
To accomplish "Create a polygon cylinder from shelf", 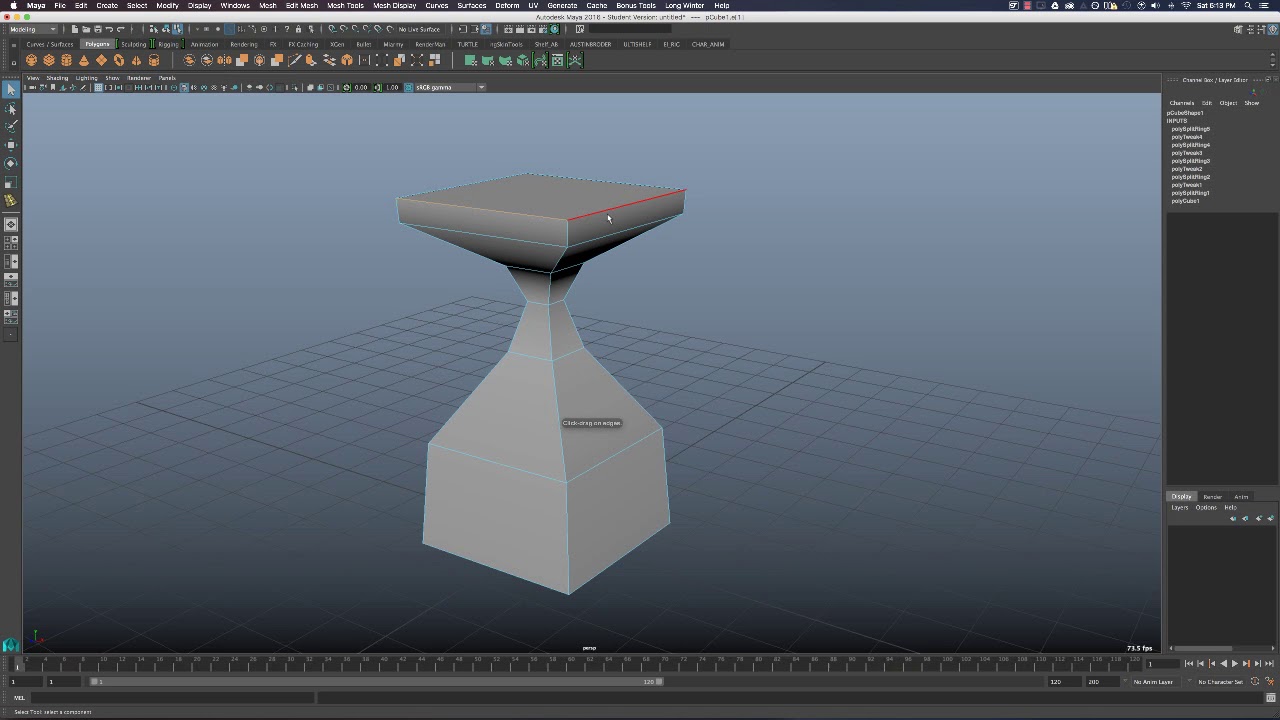I will (66, 61).
